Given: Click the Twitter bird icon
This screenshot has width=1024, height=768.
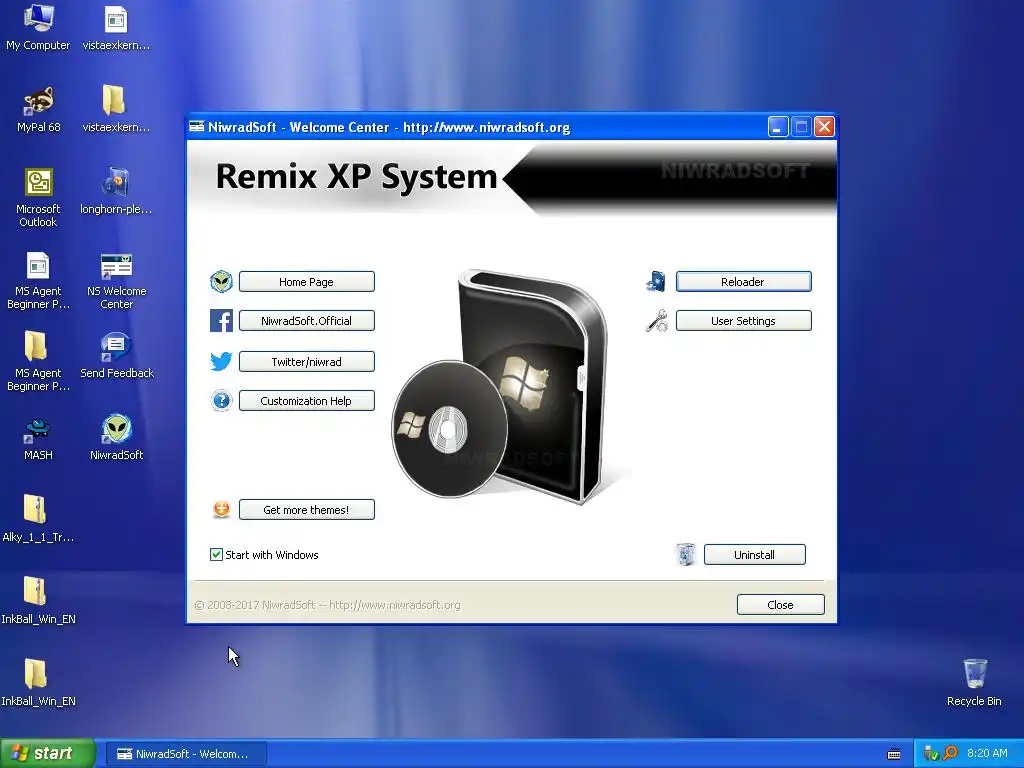Looking at the screenshot, I should pyautogui.click(x=221, y=361).
